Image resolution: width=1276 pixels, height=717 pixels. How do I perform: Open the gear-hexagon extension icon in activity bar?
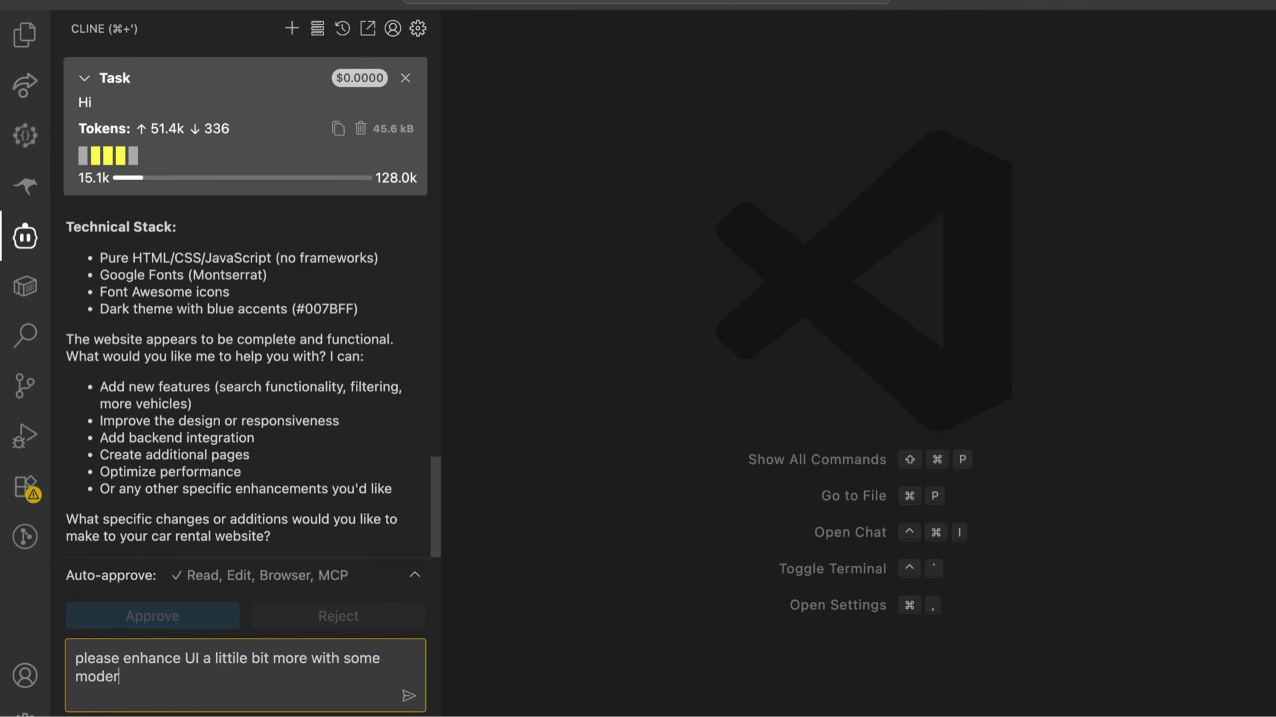pyautogui.click(x=25, y=135)
